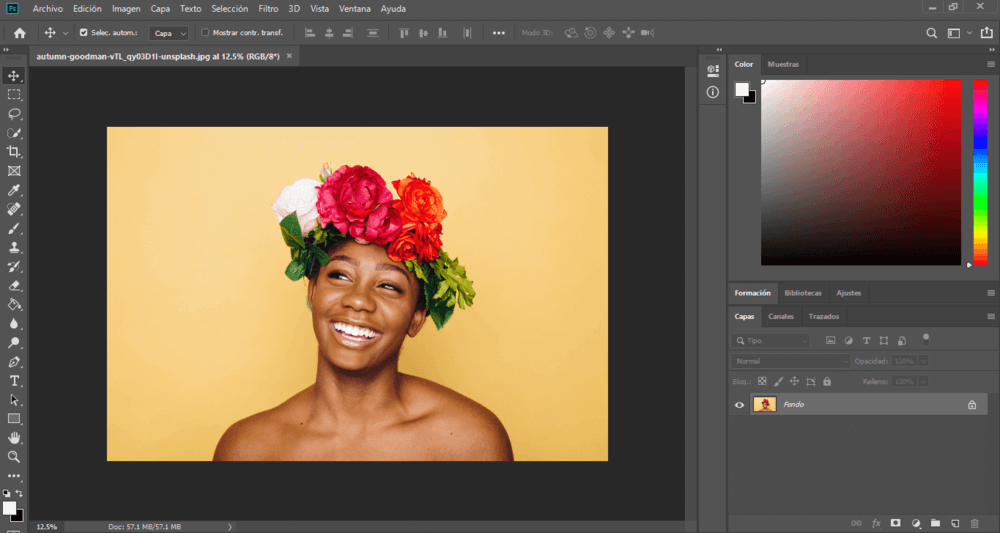Click the create new layer icon
Screen dimensions: 1000x533
tap(955, 522)
